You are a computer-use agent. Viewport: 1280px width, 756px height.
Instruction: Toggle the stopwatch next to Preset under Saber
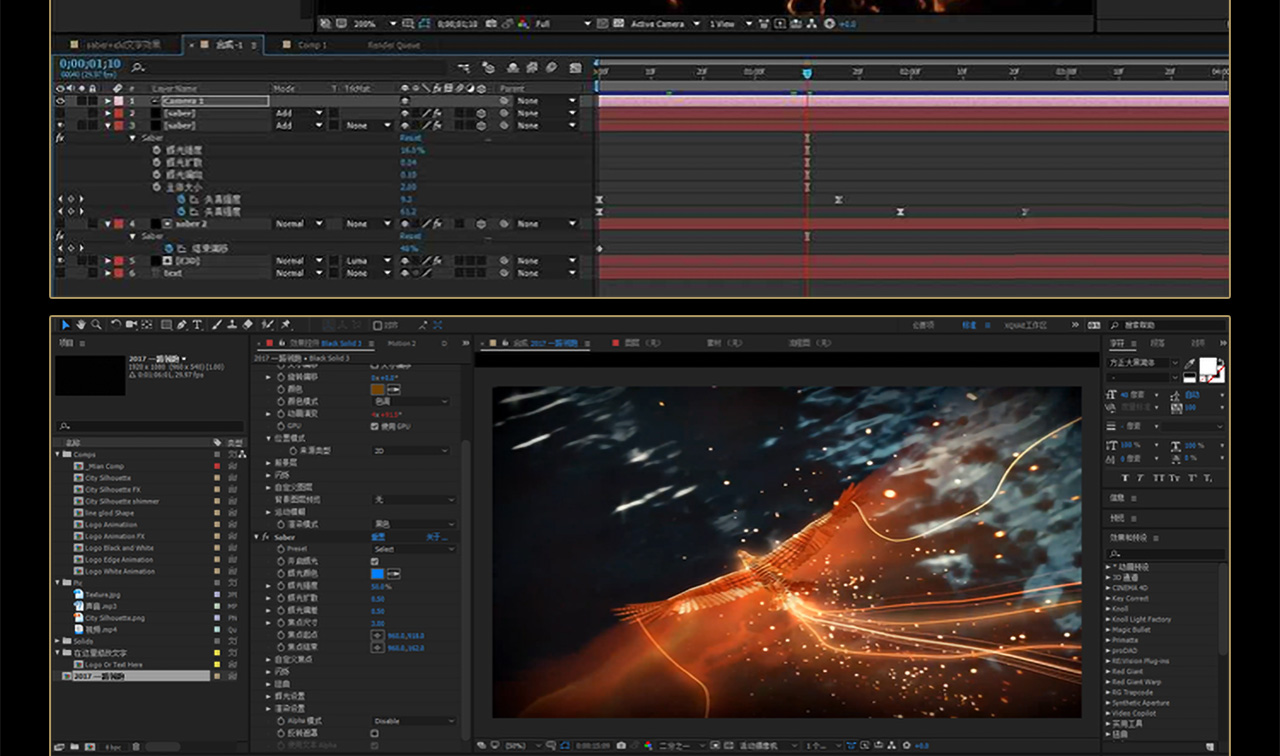pos(280,549)
